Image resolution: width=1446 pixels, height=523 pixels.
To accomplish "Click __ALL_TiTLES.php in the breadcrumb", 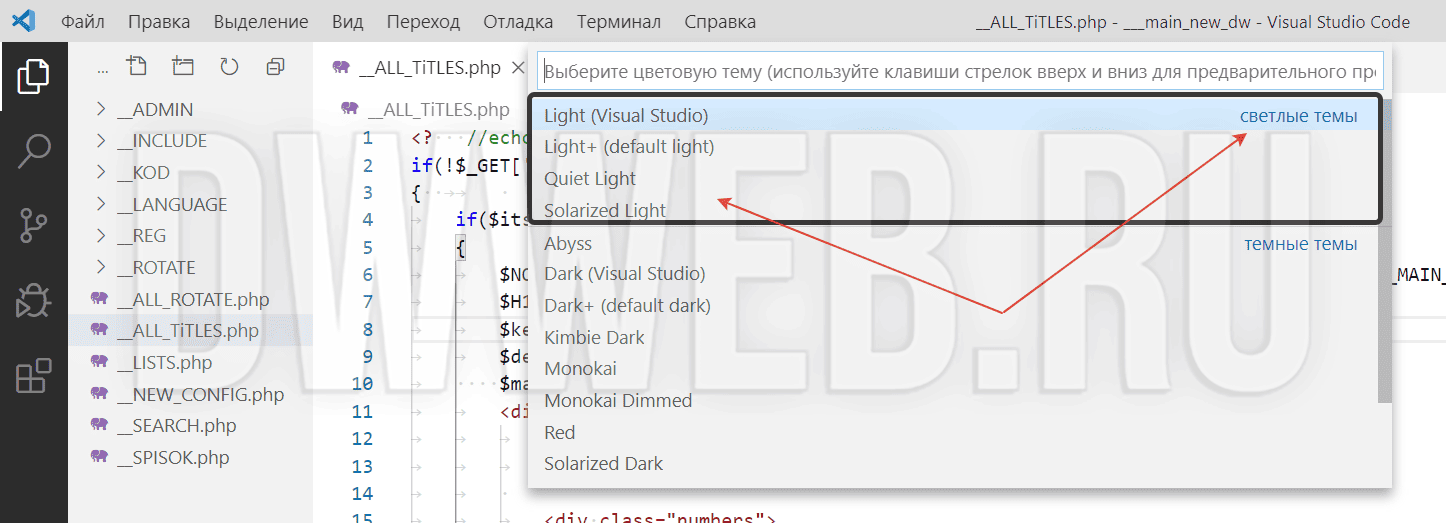I will click(438, 109).
